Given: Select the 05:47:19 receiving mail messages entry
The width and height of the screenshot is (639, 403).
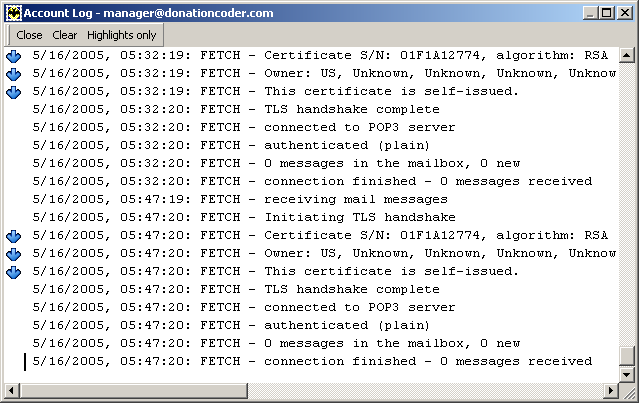Looking at the screenshot, I should tap(240, 199).
